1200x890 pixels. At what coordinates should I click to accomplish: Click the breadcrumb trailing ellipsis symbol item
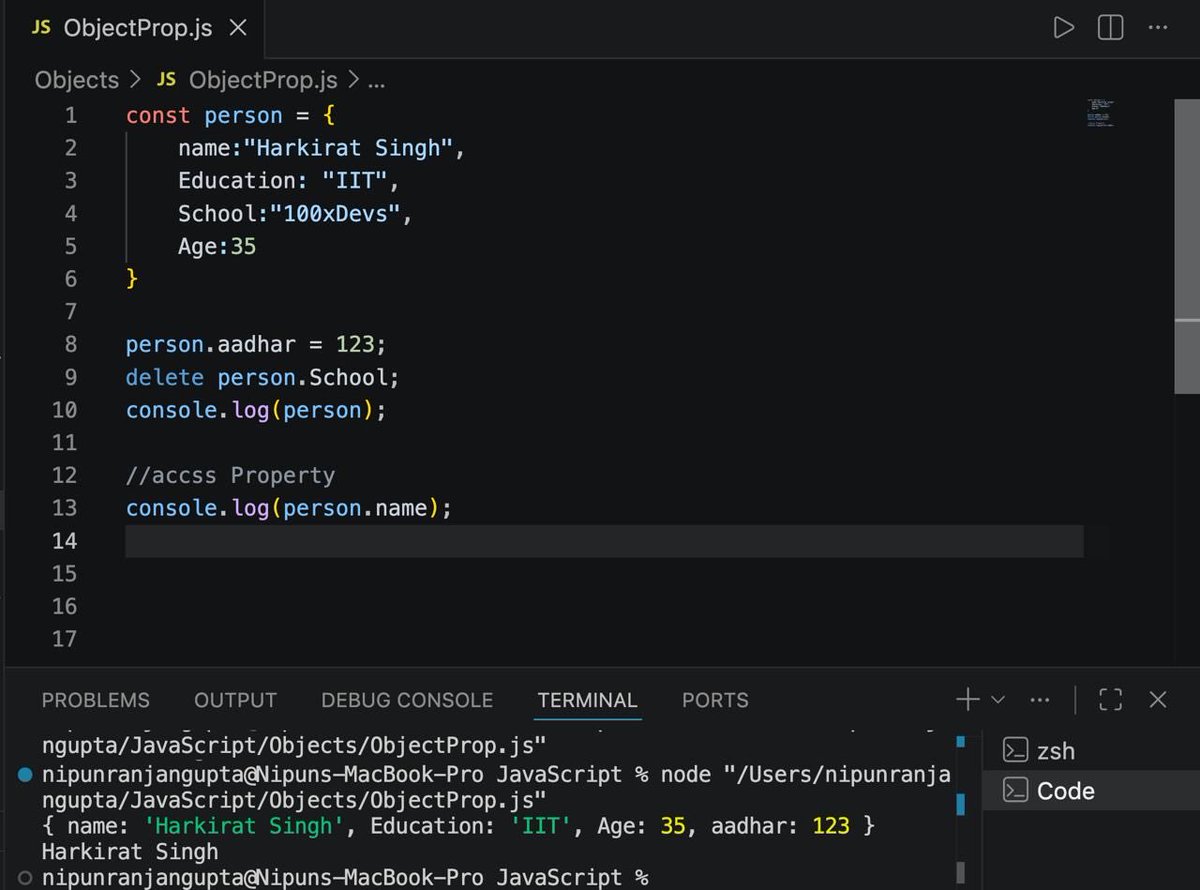click(x=376, y=81)
